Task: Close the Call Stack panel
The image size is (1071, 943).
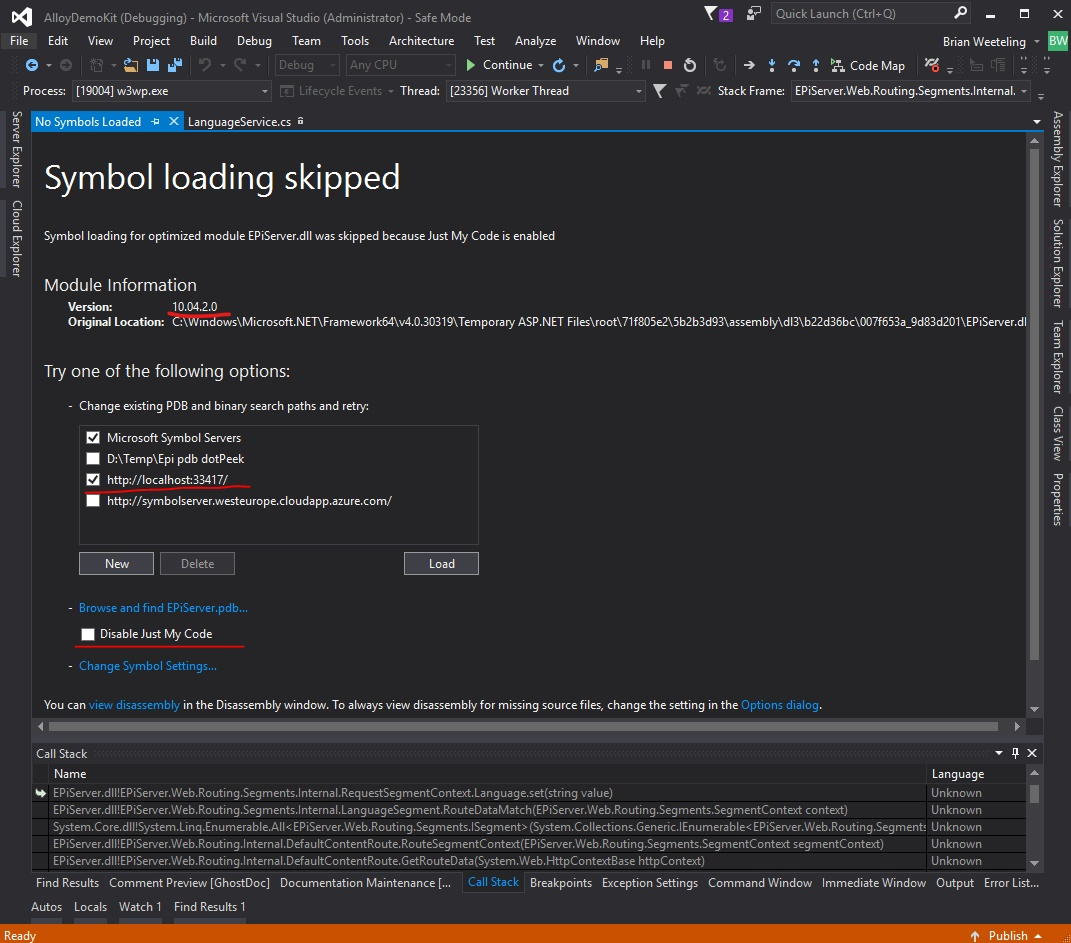Action: (x=1032, y=752)
